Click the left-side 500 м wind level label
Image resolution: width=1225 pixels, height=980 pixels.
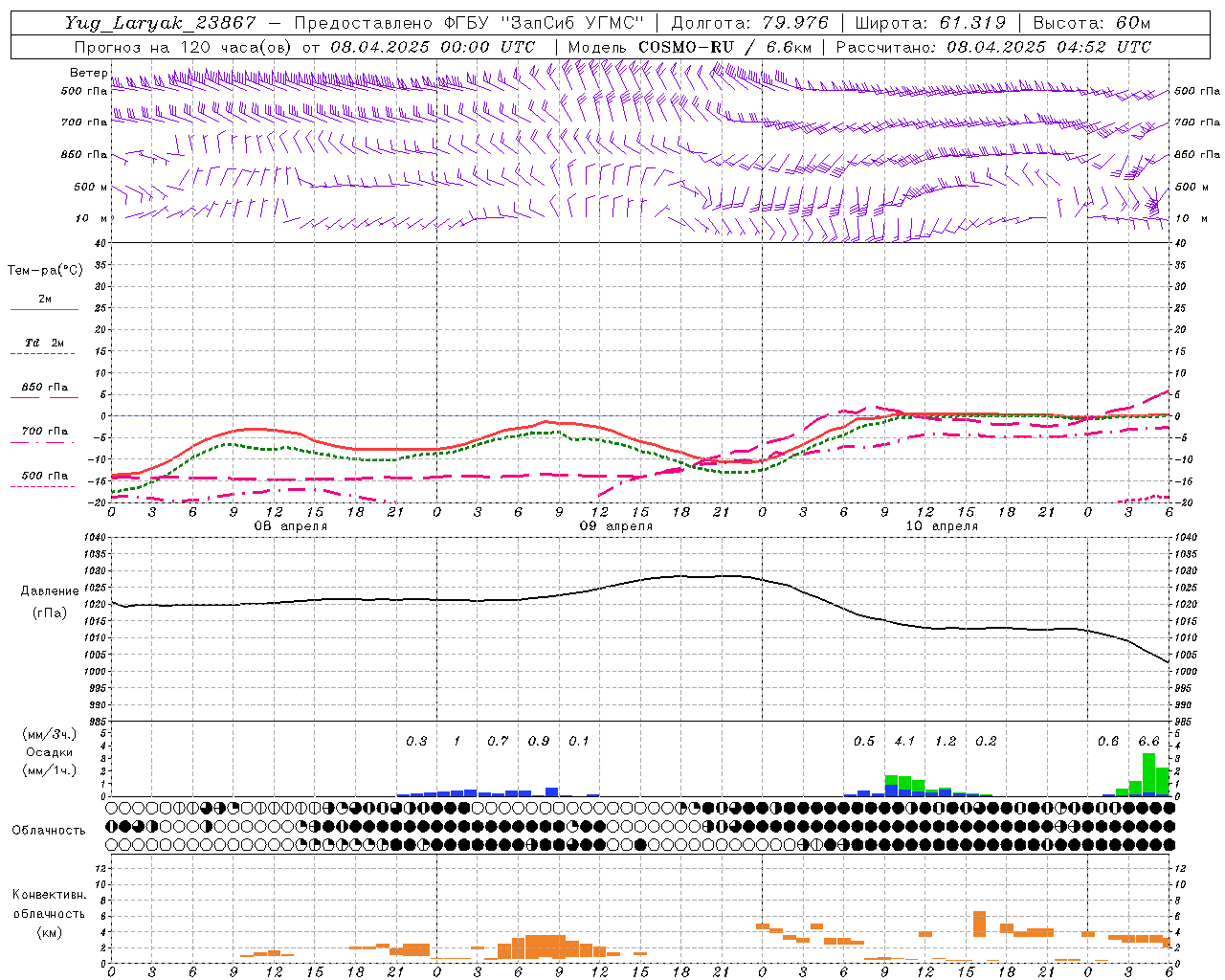point(91,187)
